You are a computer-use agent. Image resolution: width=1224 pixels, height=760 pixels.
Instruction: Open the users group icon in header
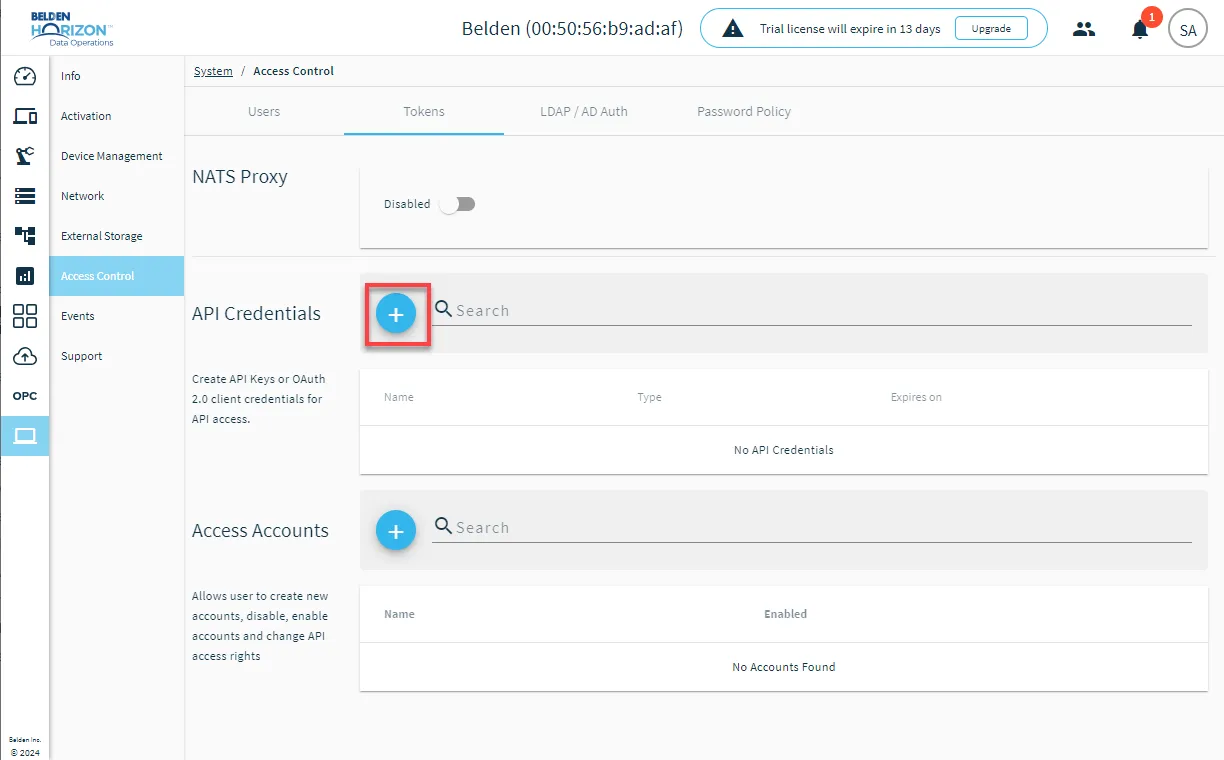click(1084, 29)
